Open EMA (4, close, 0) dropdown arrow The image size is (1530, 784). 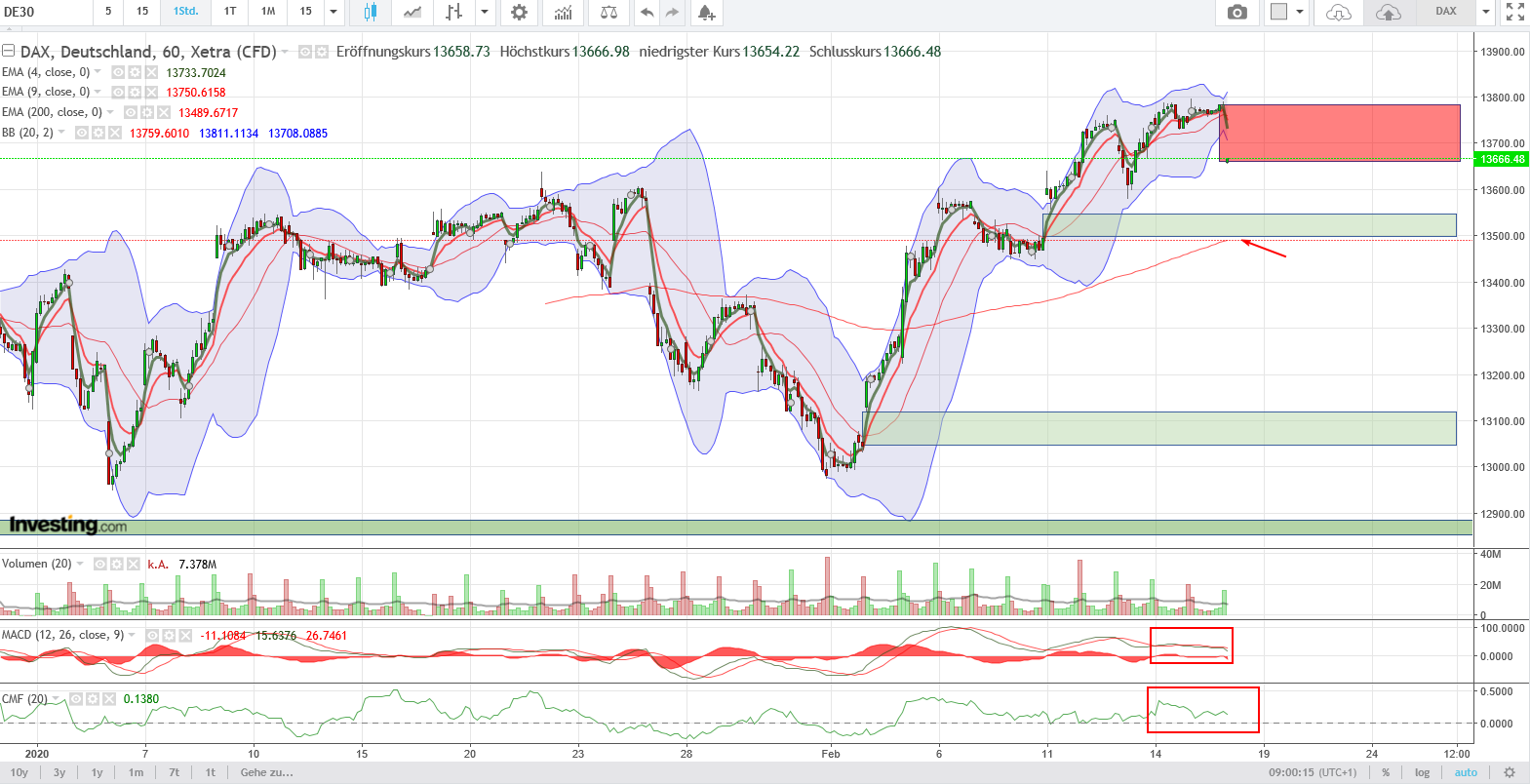98,72
